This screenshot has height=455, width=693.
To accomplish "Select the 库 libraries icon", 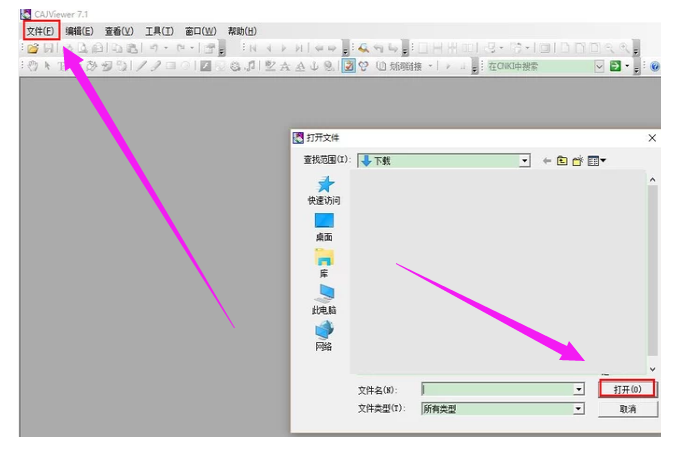I will (x=324, y=262).
